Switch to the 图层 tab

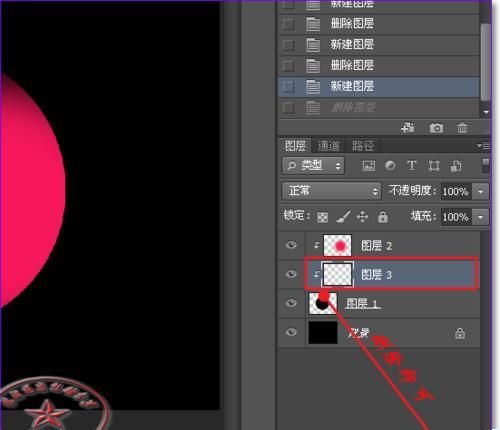tap(295, 146)
